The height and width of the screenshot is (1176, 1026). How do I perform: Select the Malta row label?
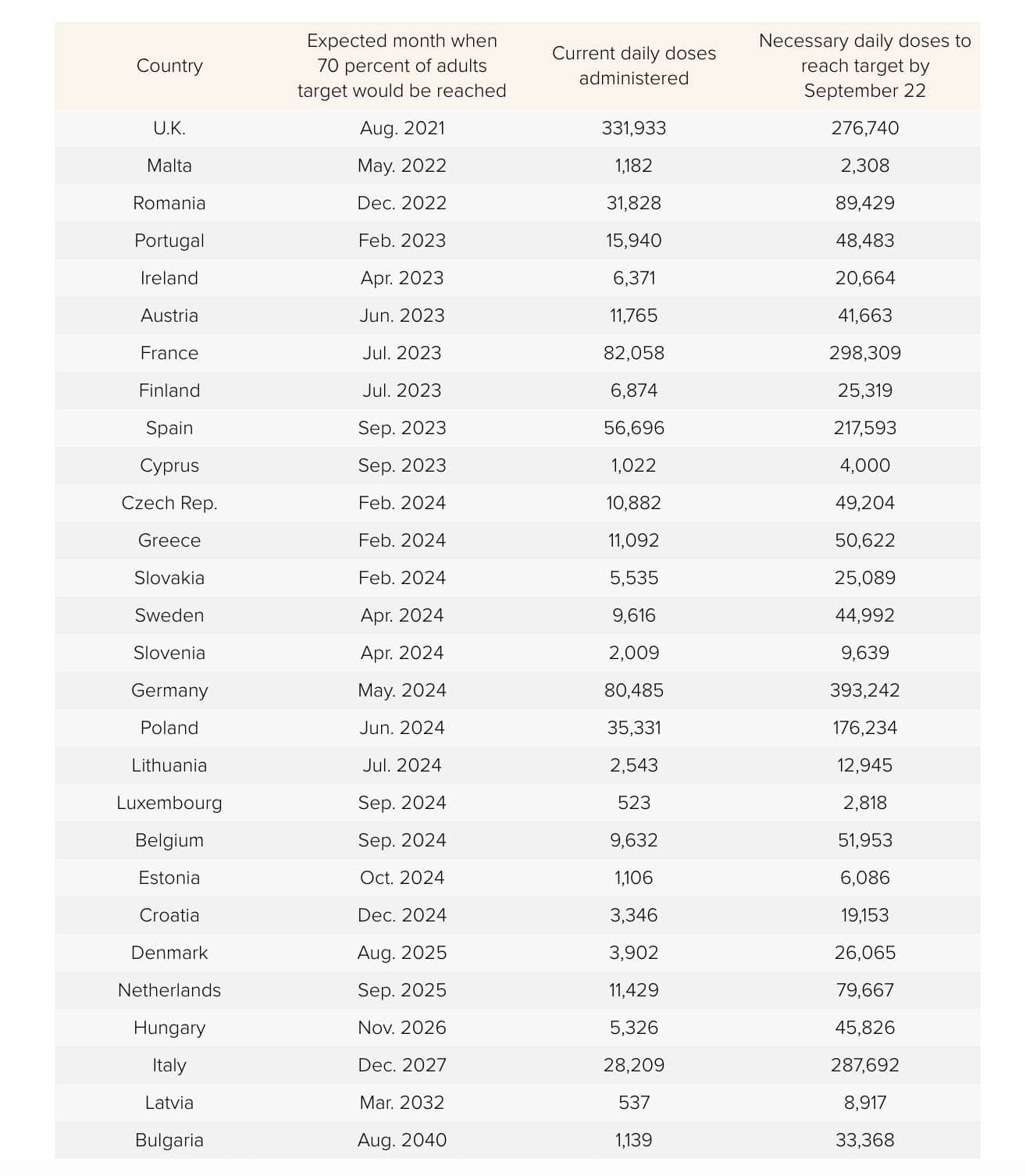coord(169,166)
